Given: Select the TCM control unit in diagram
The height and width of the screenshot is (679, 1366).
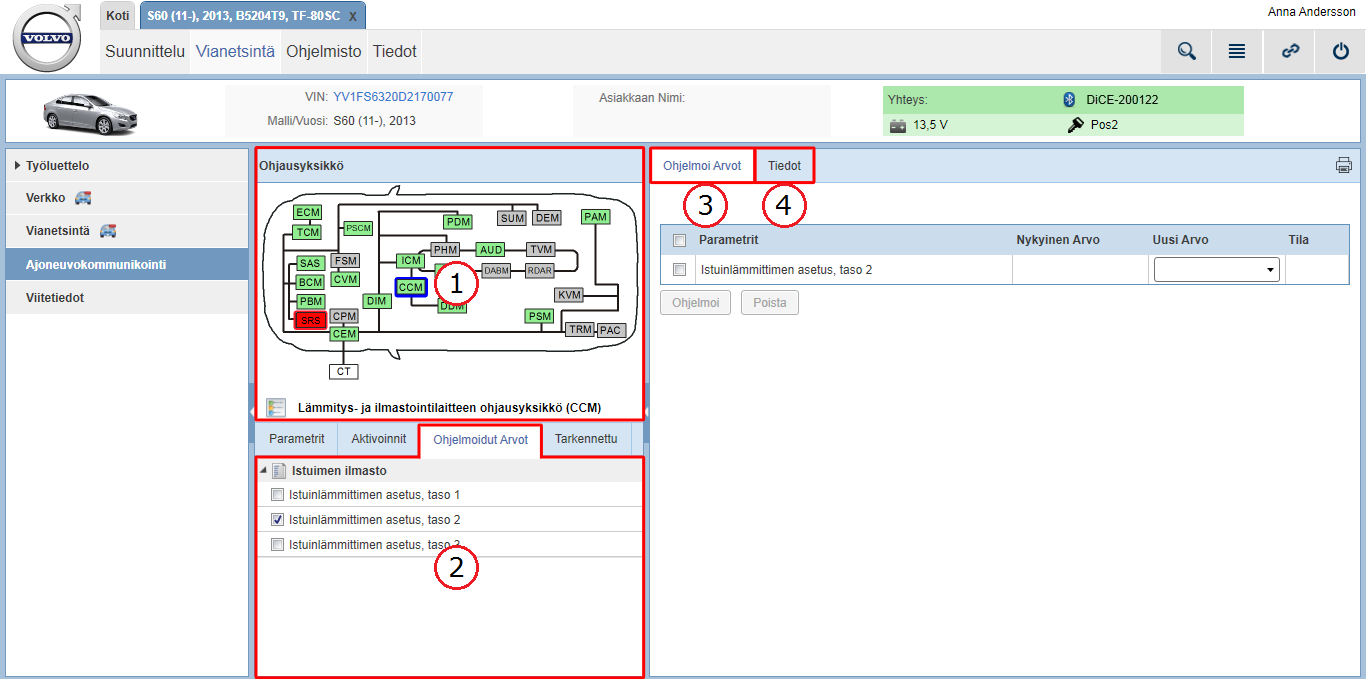Looking at the screenshot, I should click(308, 233).
